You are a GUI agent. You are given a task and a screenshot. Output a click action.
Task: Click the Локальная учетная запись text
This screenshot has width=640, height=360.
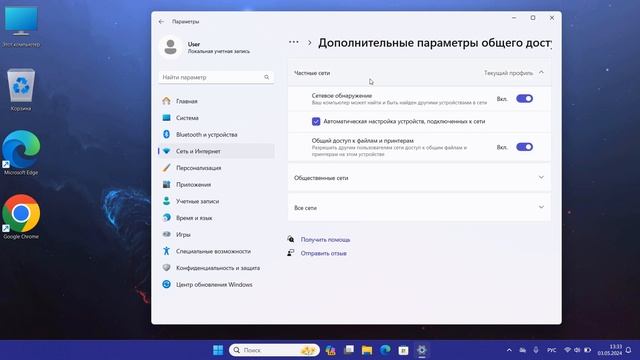[x=218, y=51]
